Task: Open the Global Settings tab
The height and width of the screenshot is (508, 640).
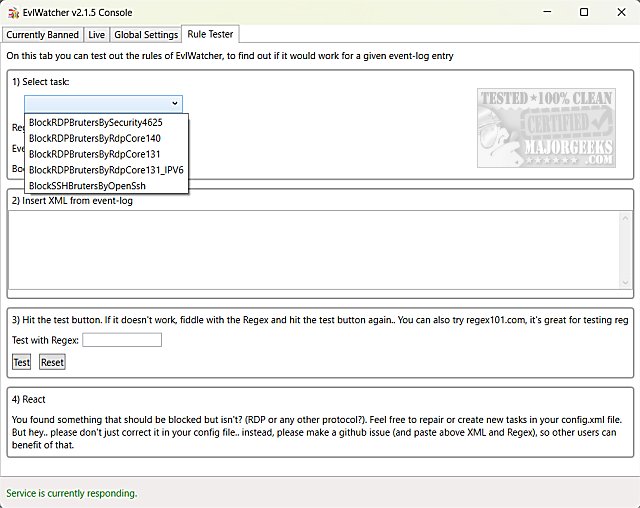Action: (x=146, y=35)
